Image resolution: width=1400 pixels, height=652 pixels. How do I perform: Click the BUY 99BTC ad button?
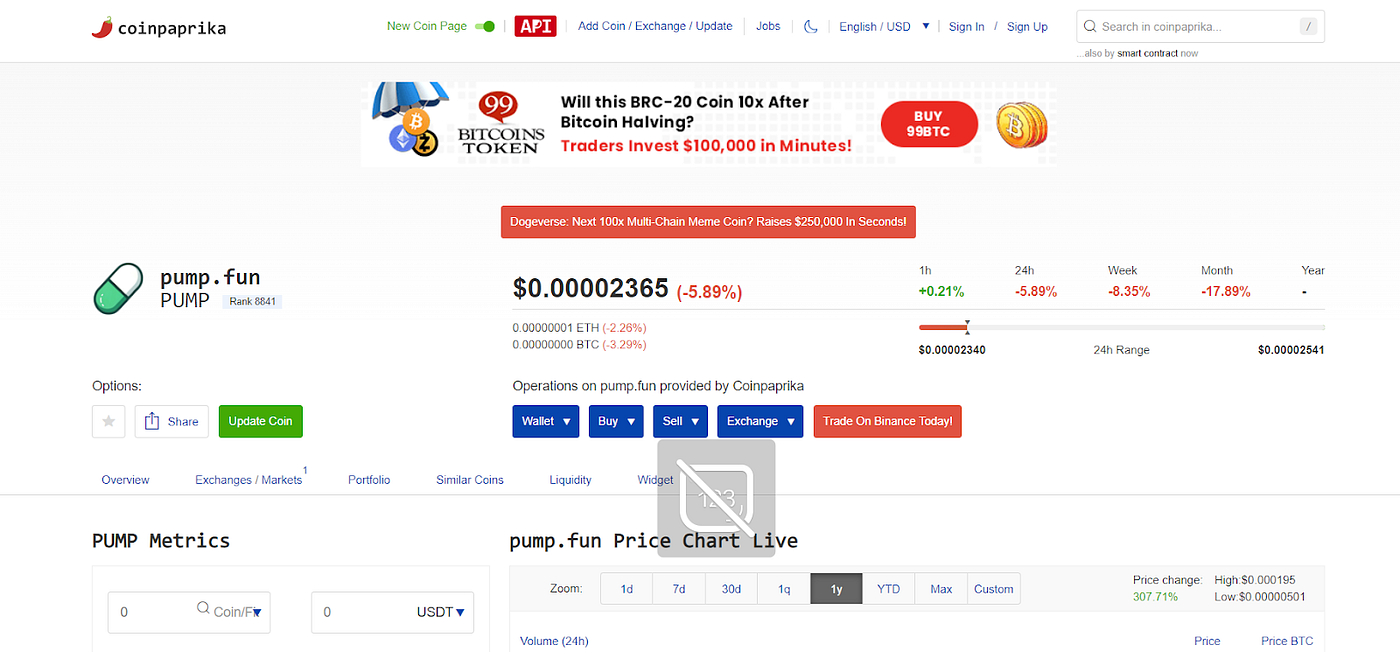point(928,124)
